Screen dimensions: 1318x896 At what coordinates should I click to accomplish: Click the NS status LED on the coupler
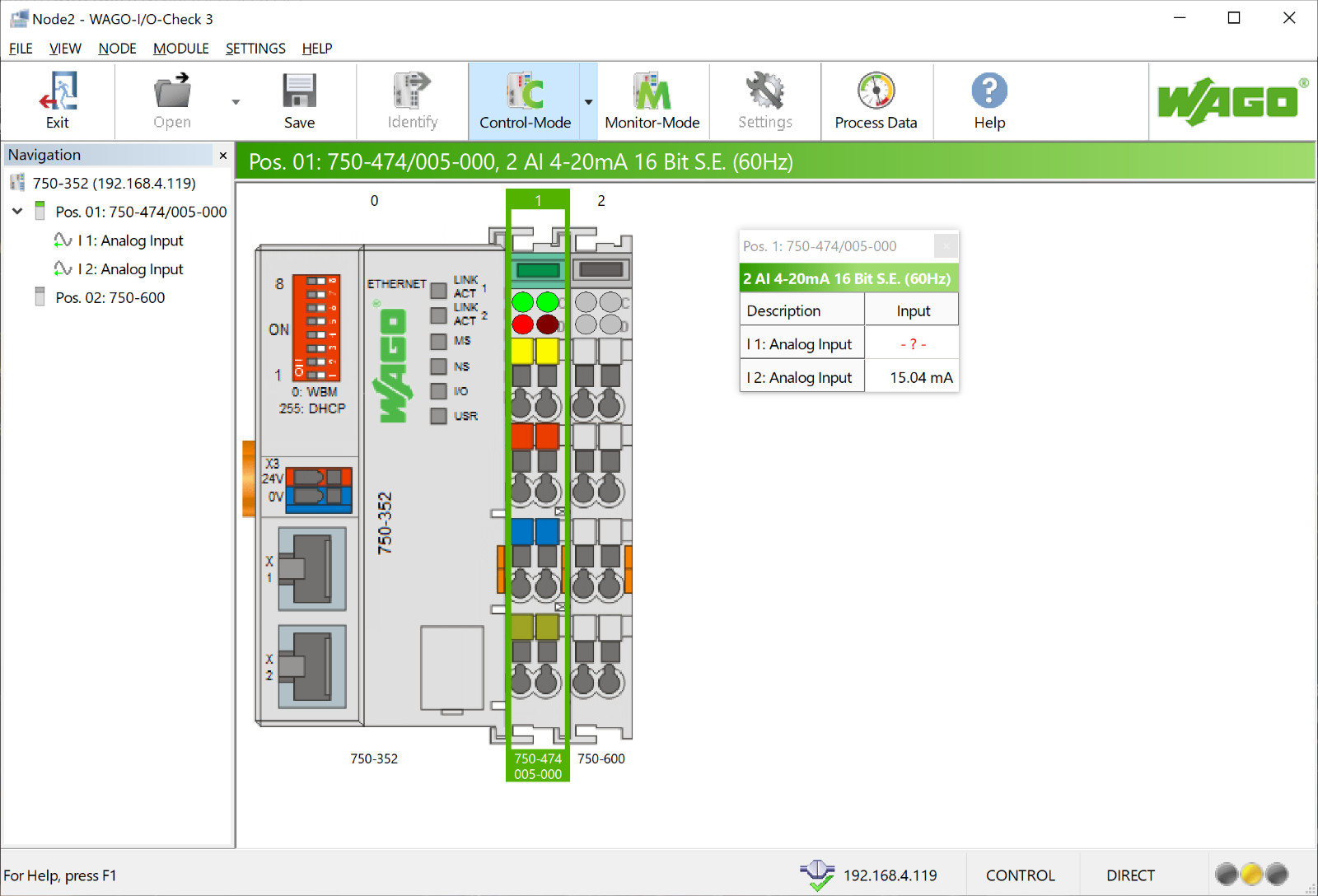pos(439,366)
